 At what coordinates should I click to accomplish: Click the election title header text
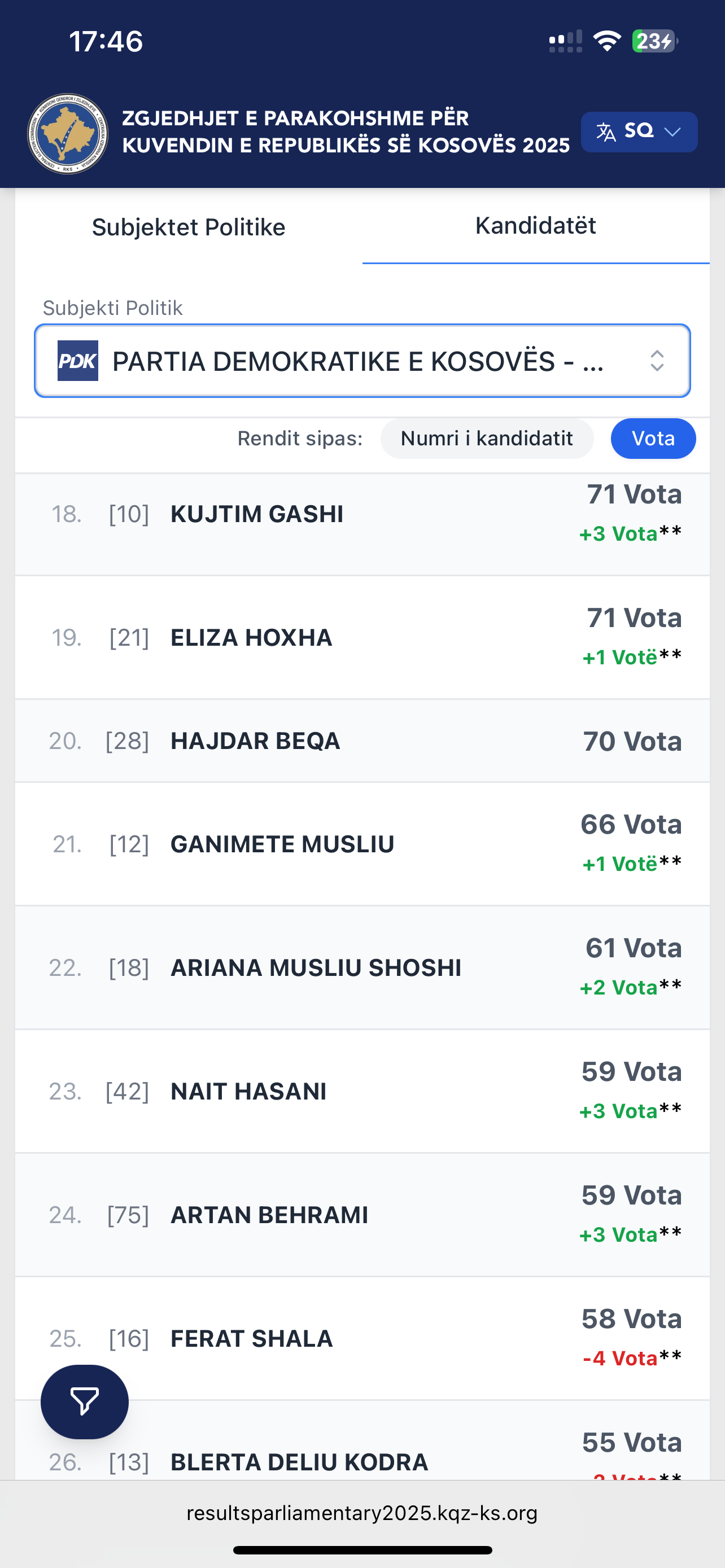pos(346,132)
